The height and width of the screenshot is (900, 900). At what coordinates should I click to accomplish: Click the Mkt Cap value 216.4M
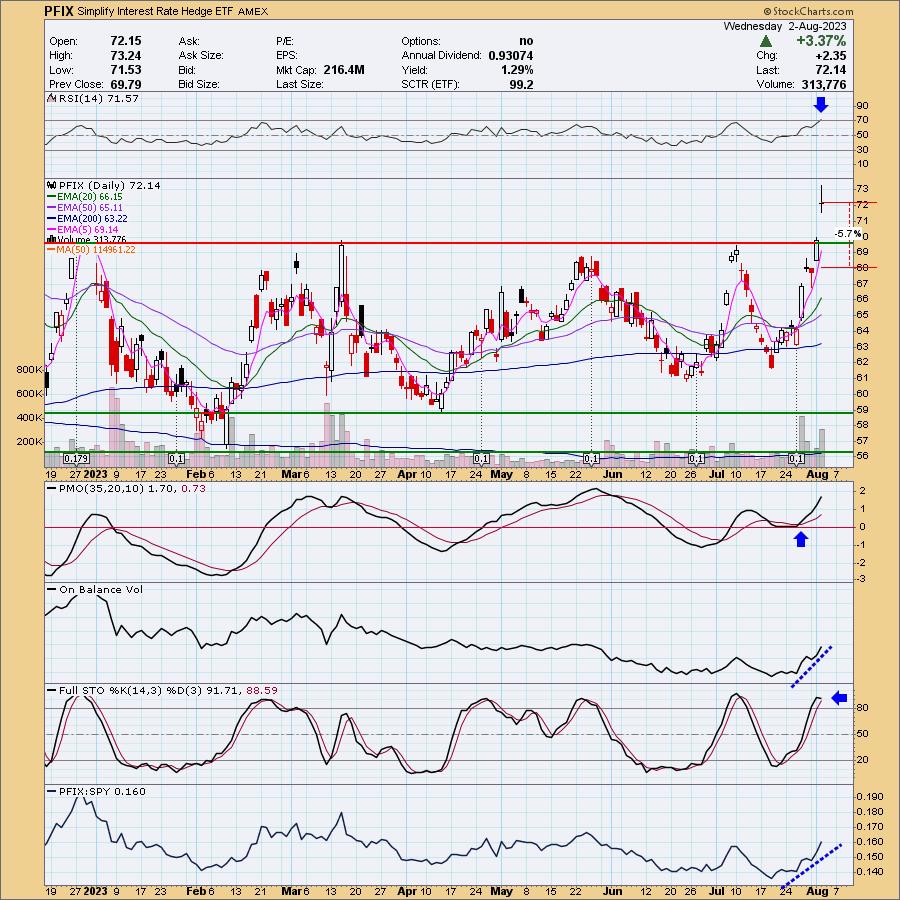coord(344,70)
